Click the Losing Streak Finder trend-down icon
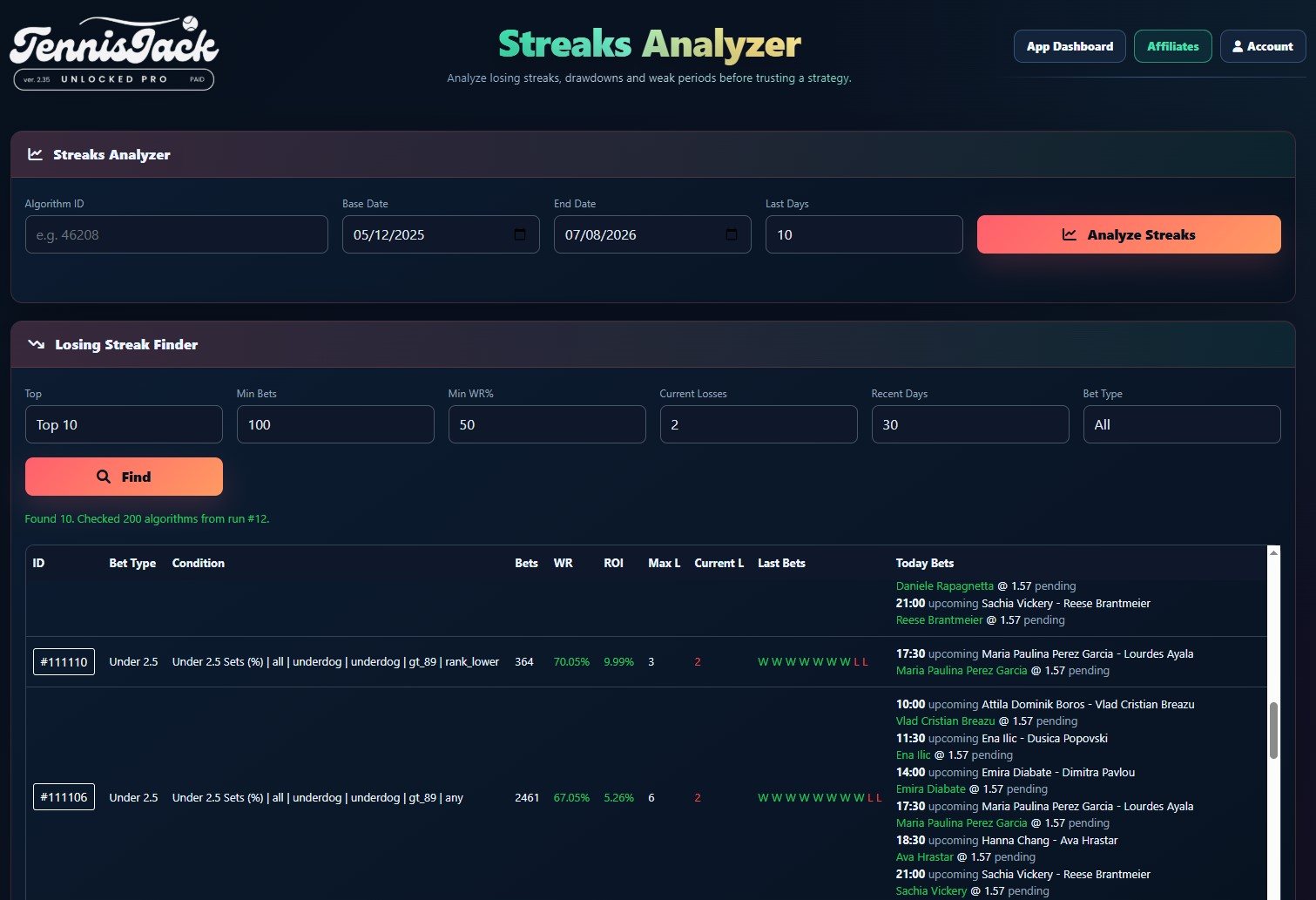 coord(36,344)
